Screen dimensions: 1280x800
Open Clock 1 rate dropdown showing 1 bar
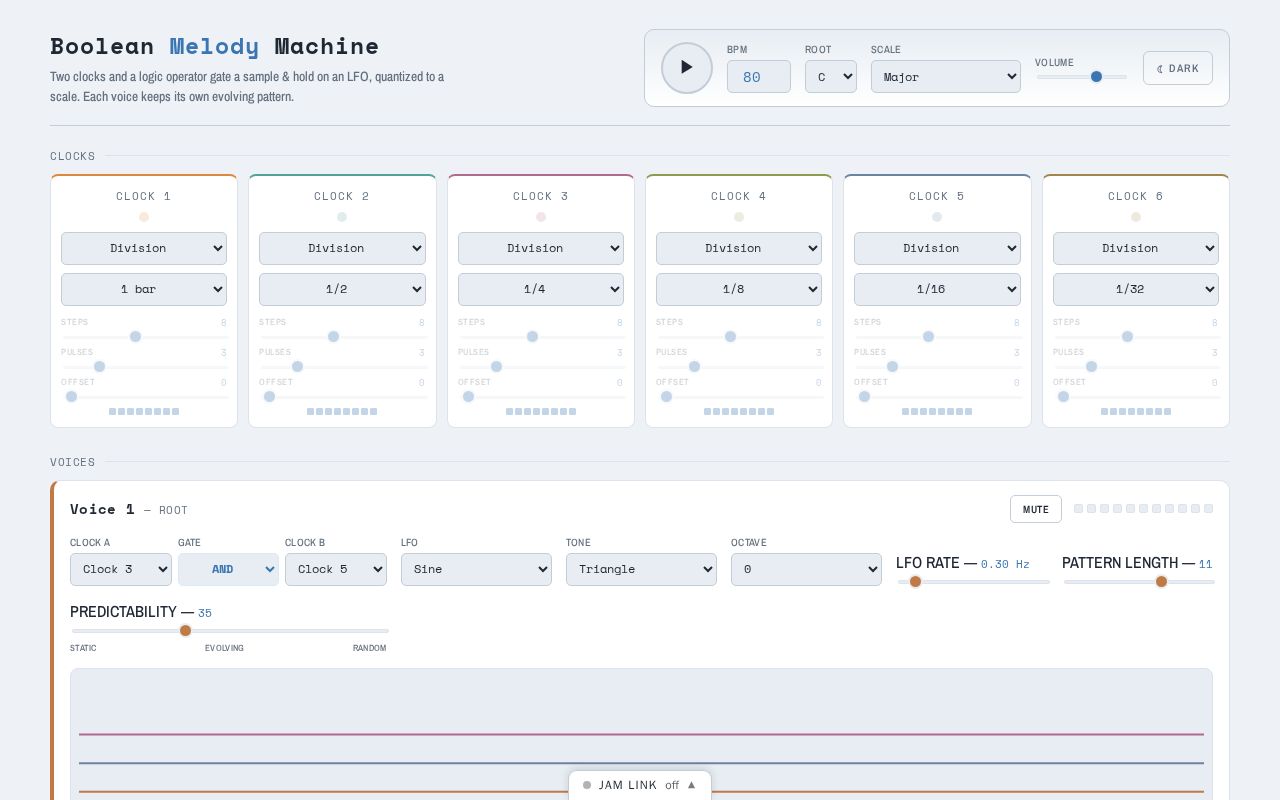[x=144, y=289]
